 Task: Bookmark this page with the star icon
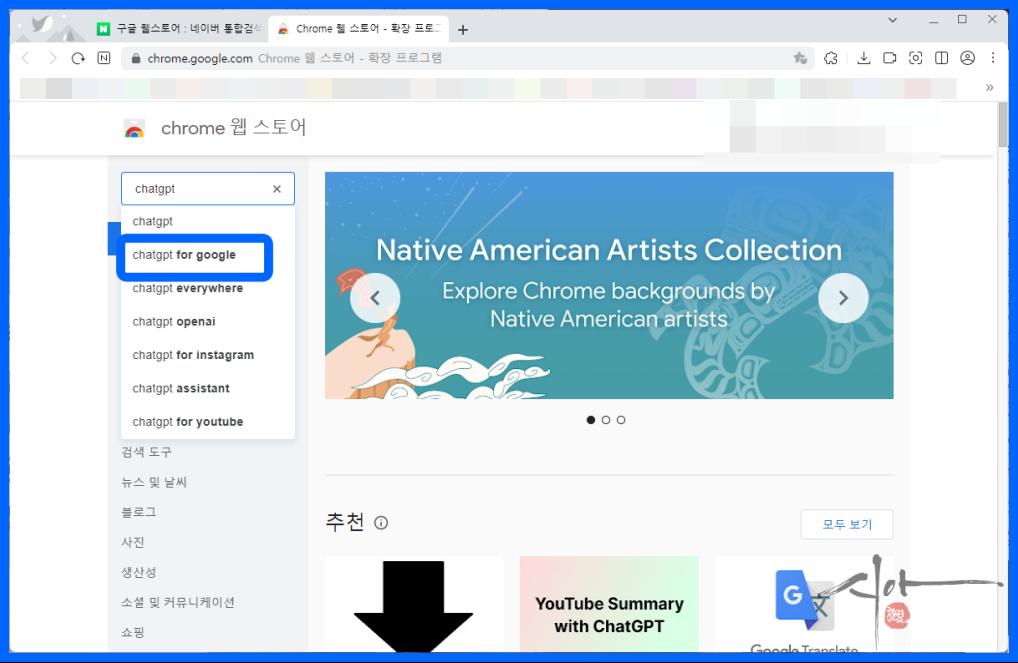[801, 58]
